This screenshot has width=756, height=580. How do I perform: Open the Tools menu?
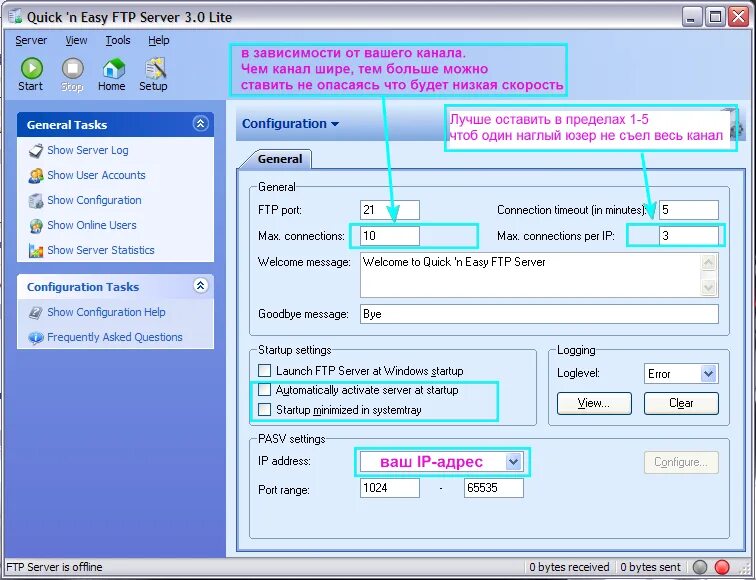point(118,40)
